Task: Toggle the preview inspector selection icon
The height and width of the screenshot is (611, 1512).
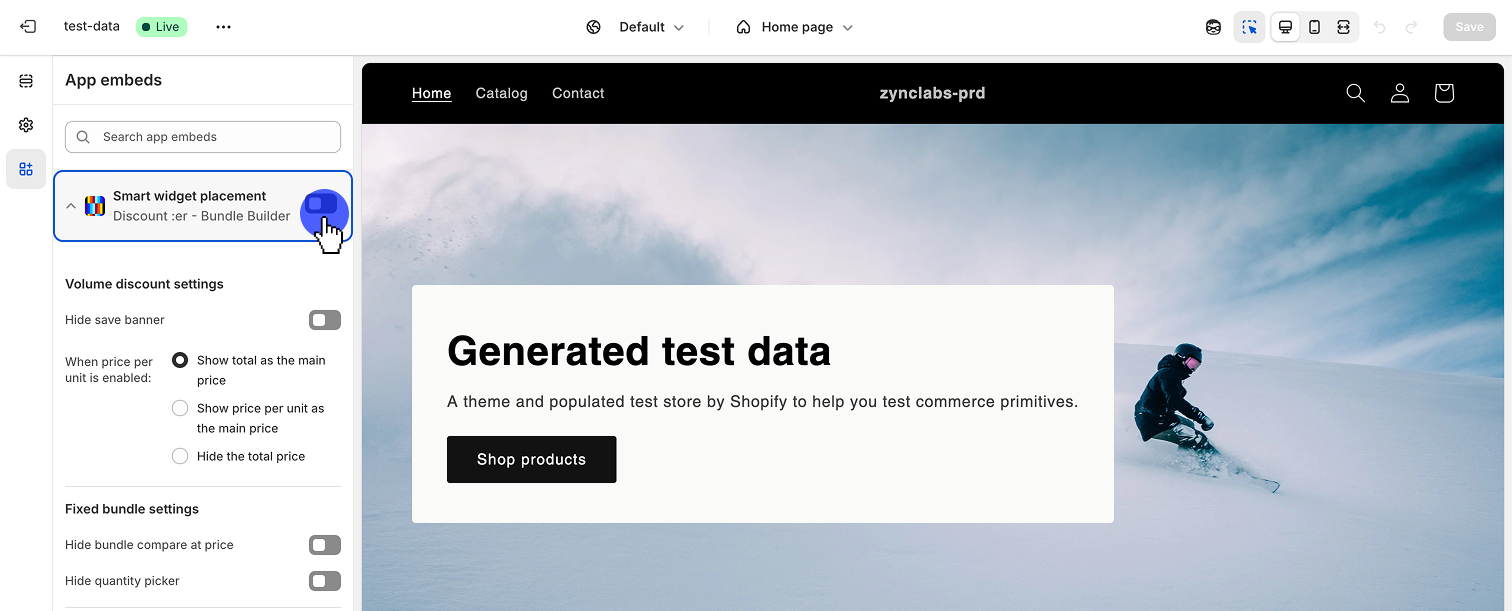Action: click(1249, 27)
